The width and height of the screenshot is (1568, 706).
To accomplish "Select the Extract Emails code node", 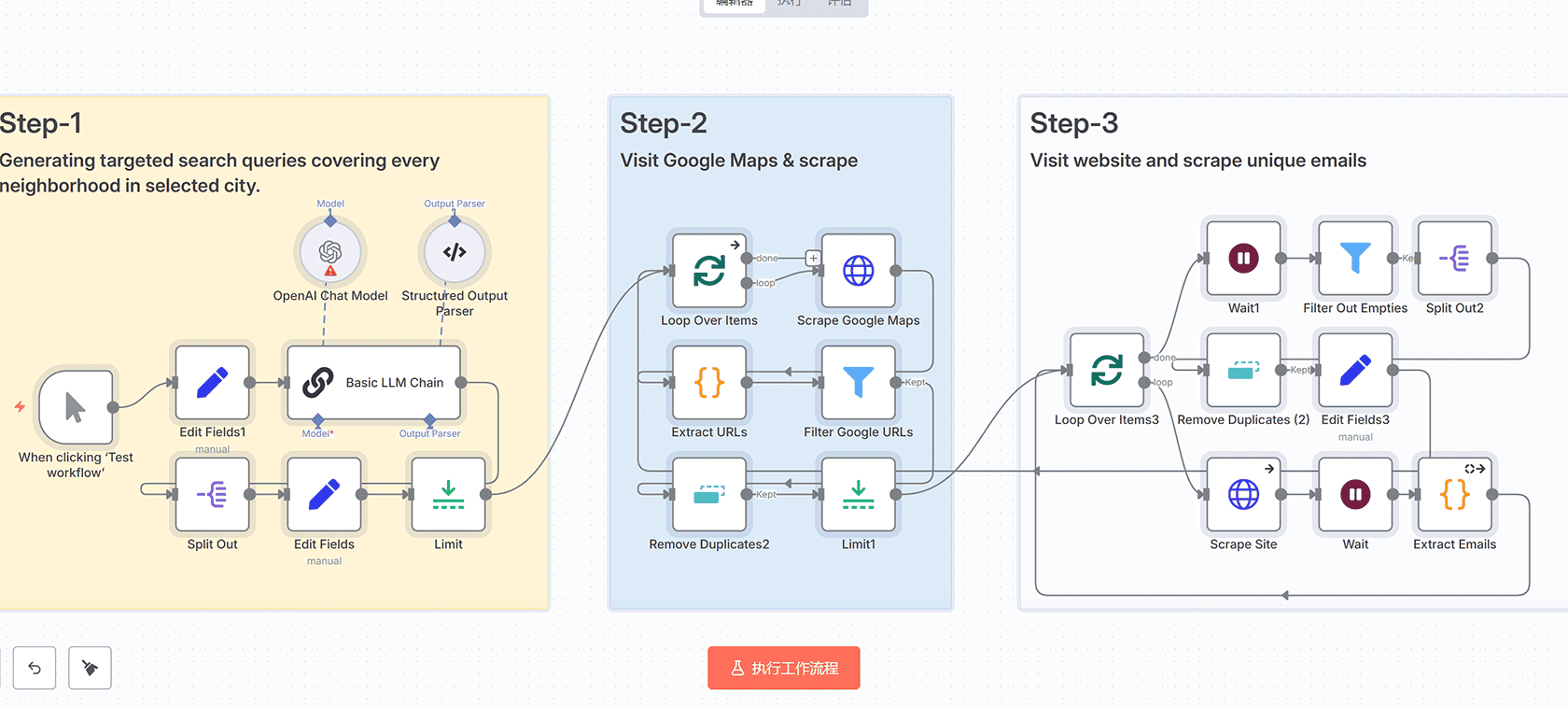I will click(1454, 495).
